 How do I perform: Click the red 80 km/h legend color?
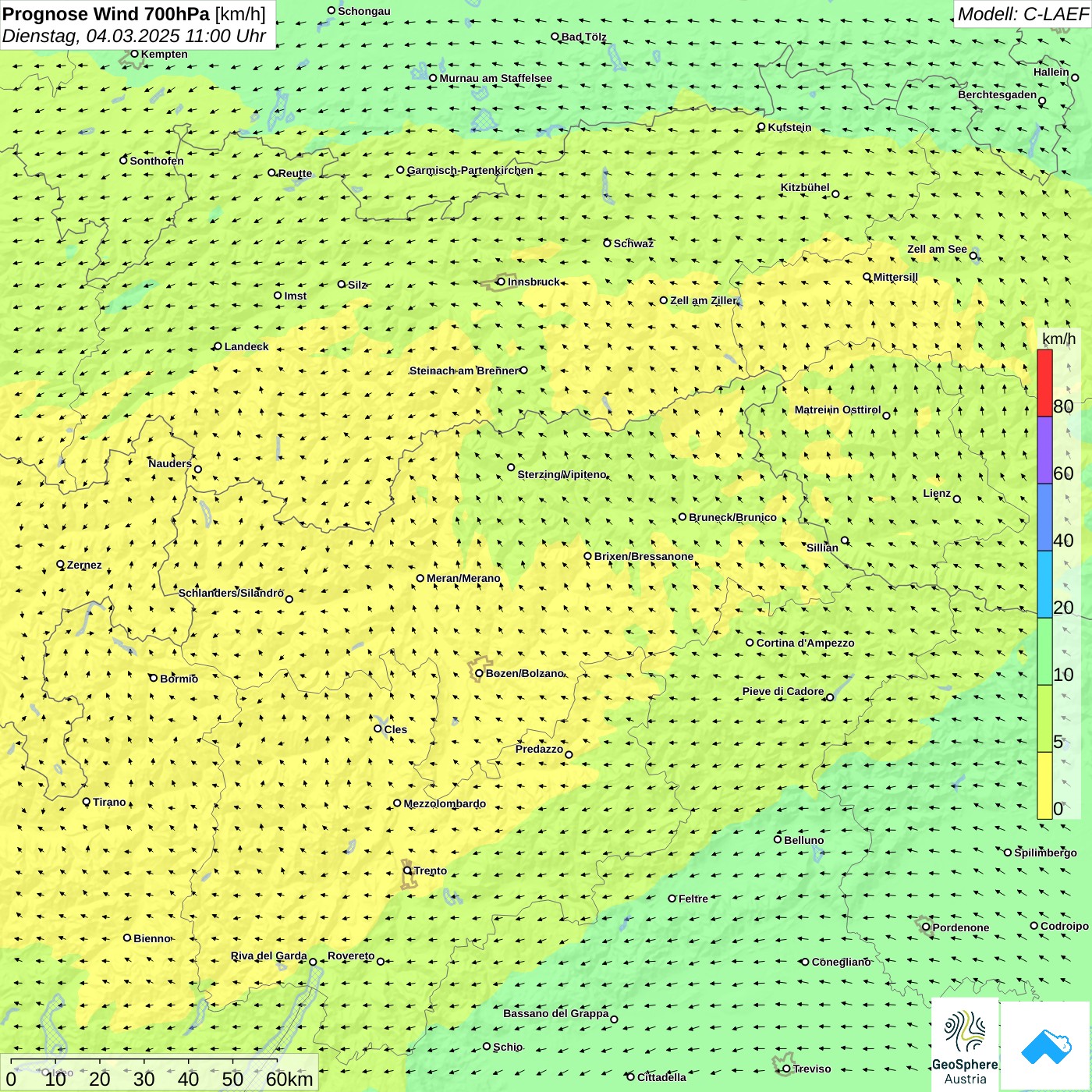pyautogui.click(x=1044, y=383)
